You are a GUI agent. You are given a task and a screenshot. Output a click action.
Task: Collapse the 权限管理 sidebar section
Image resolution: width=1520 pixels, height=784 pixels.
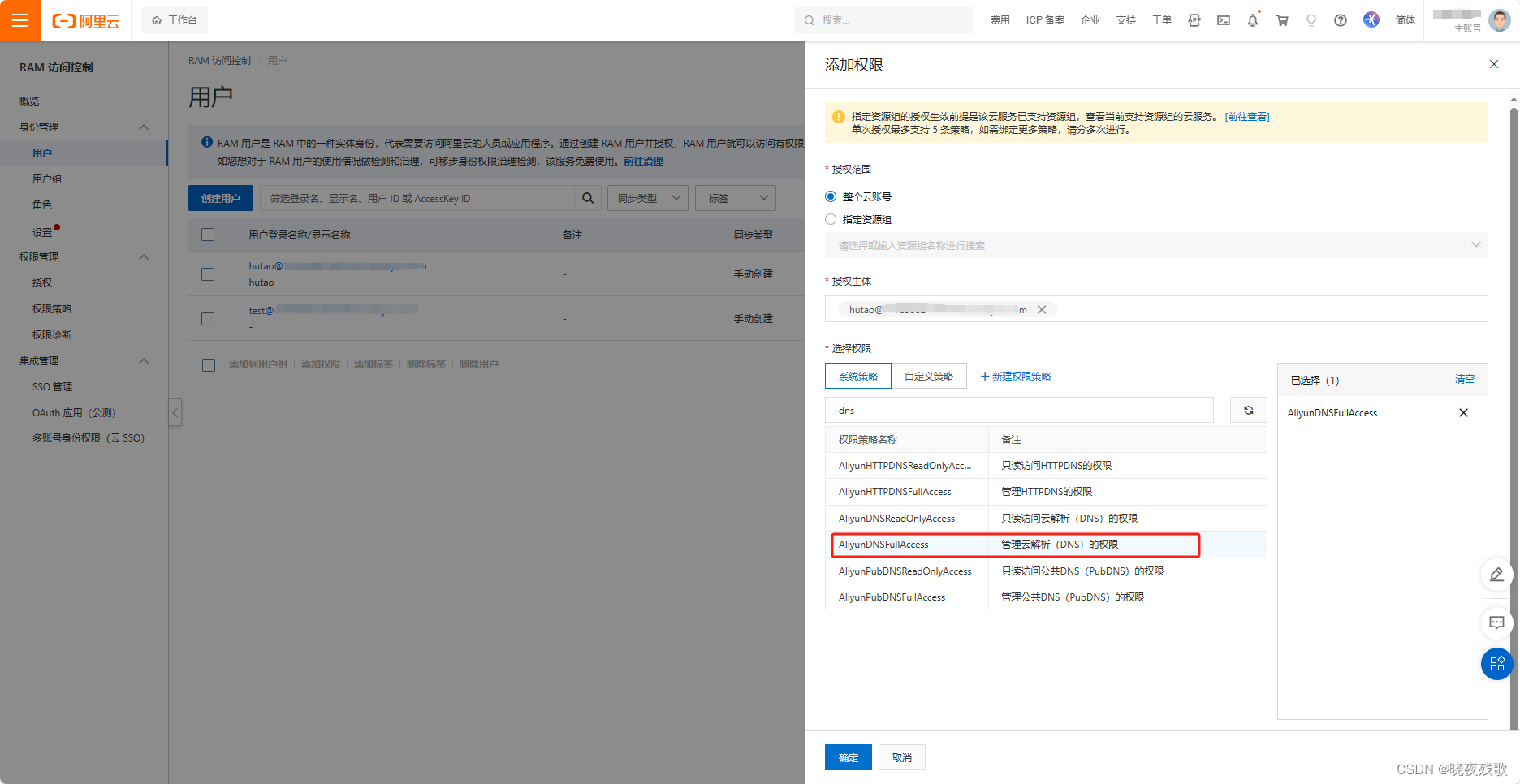click(144, 257)
